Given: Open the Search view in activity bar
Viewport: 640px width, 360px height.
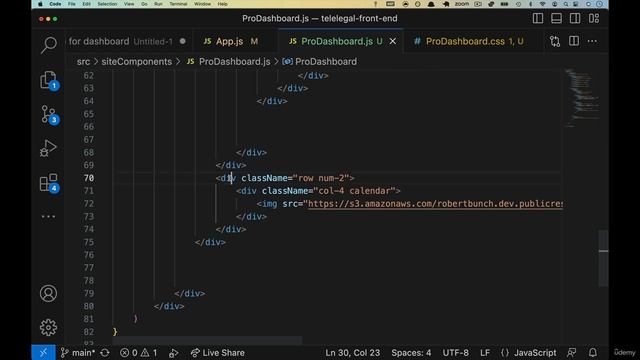Looking at the screenshot, I should [x=49, y=44].
